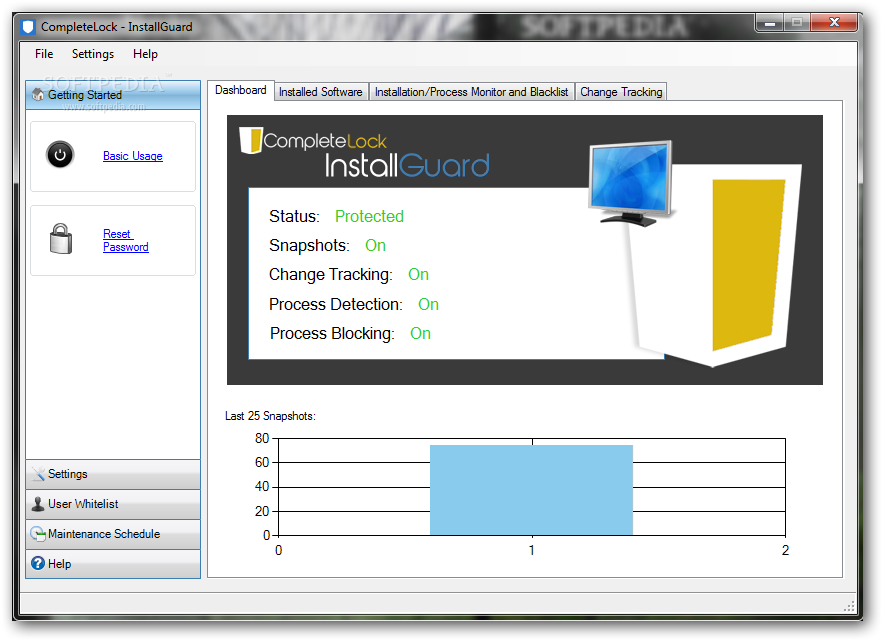This screenshot has width=883, height=641.
Task: Click the blue snapshot bar in chart
Action: click(x=531, y=490)
